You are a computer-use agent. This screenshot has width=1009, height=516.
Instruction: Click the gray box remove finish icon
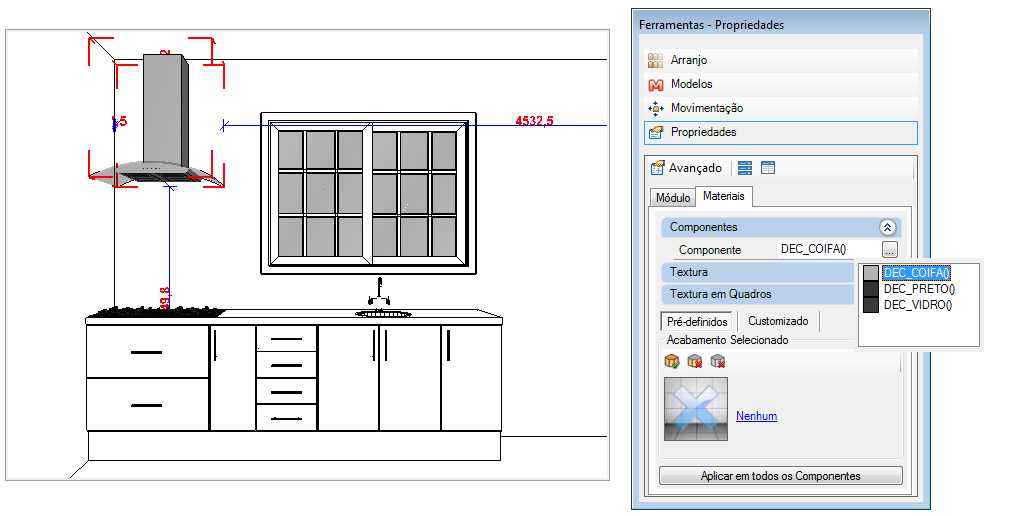coord(718,362)
